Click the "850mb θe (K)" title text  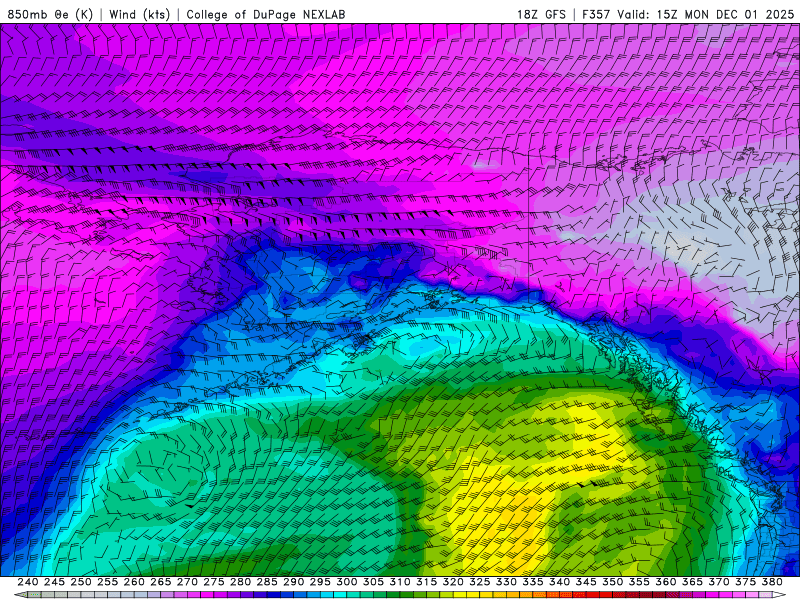click(x=50, y=14)
